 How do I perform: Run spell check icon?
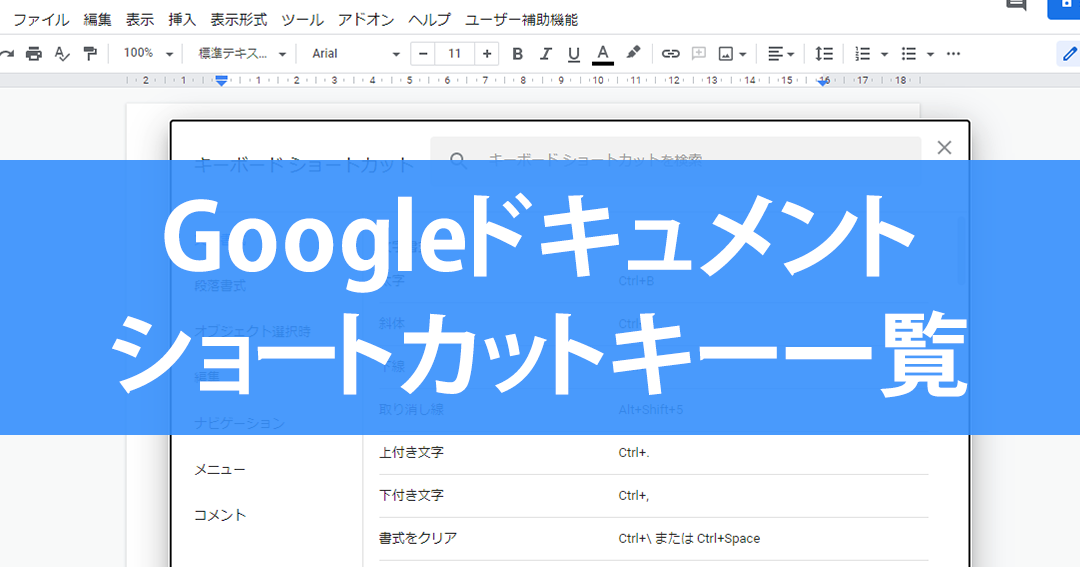(x=62, y=54)
